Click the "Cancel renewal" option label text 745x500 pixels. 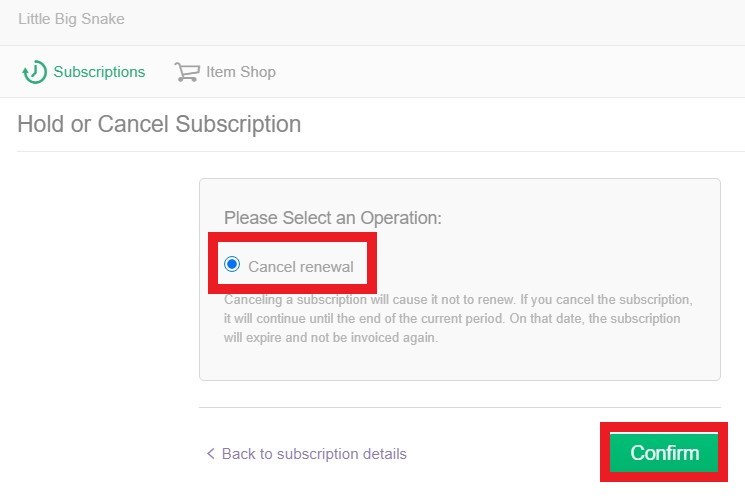point(300,266)
